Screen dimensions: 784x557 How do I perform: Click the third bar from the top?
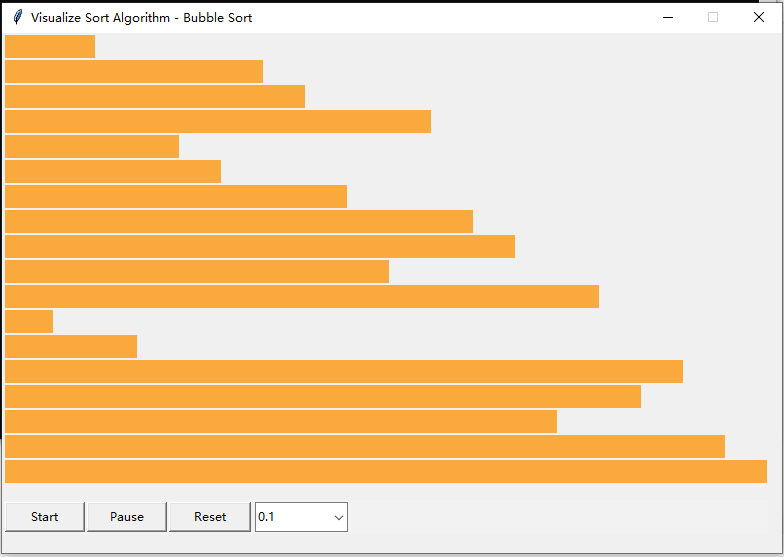154,97
